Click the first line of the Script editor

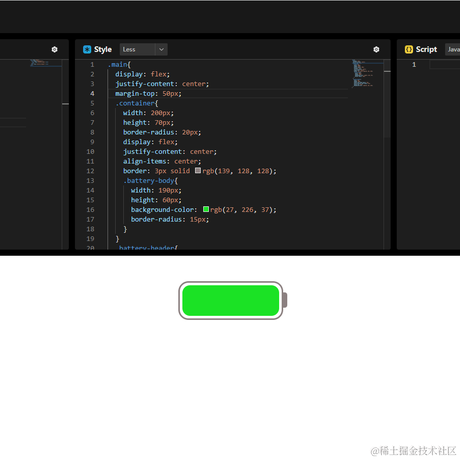(x=444, y=64)
